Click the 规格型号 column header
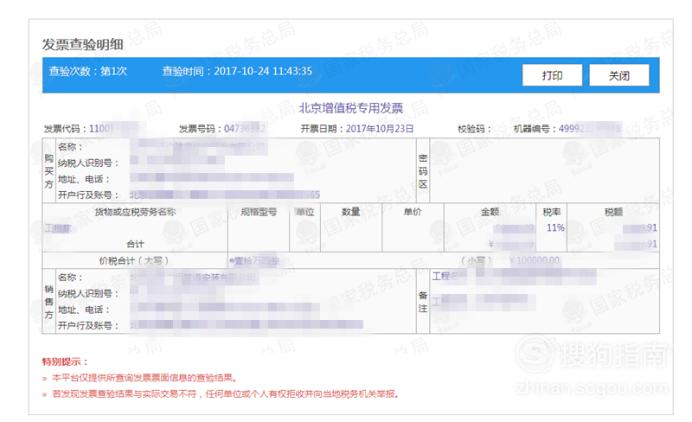The image size is (692, 422). coord(259,212)
